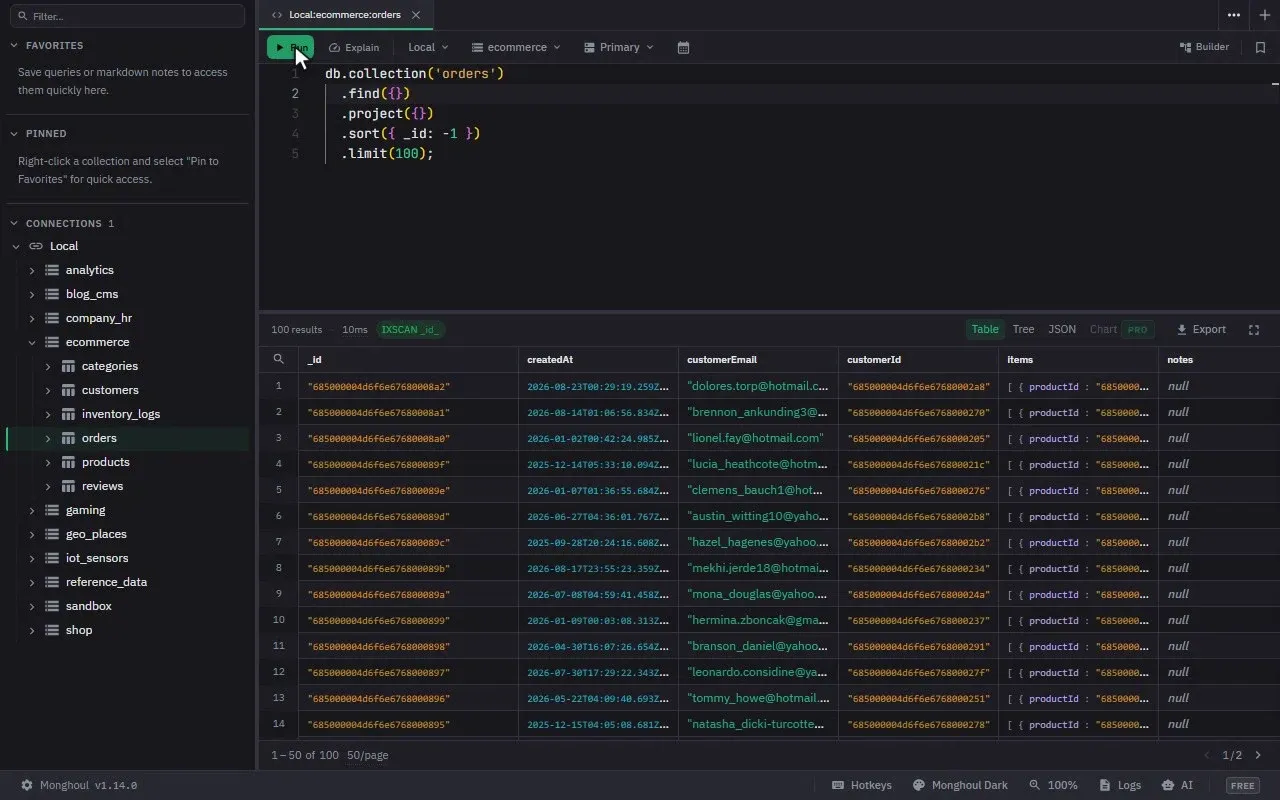Collapse the Favorites section

[x=15, y=46]
